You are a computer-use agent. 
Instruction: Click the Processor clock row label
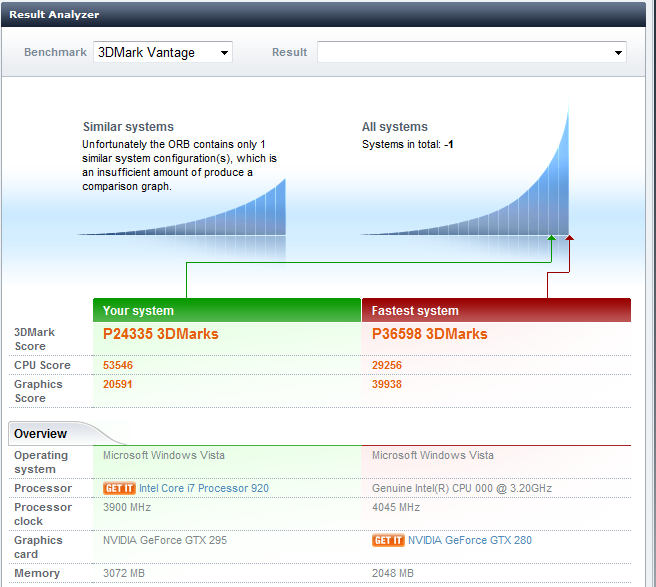tap(43, 514)
